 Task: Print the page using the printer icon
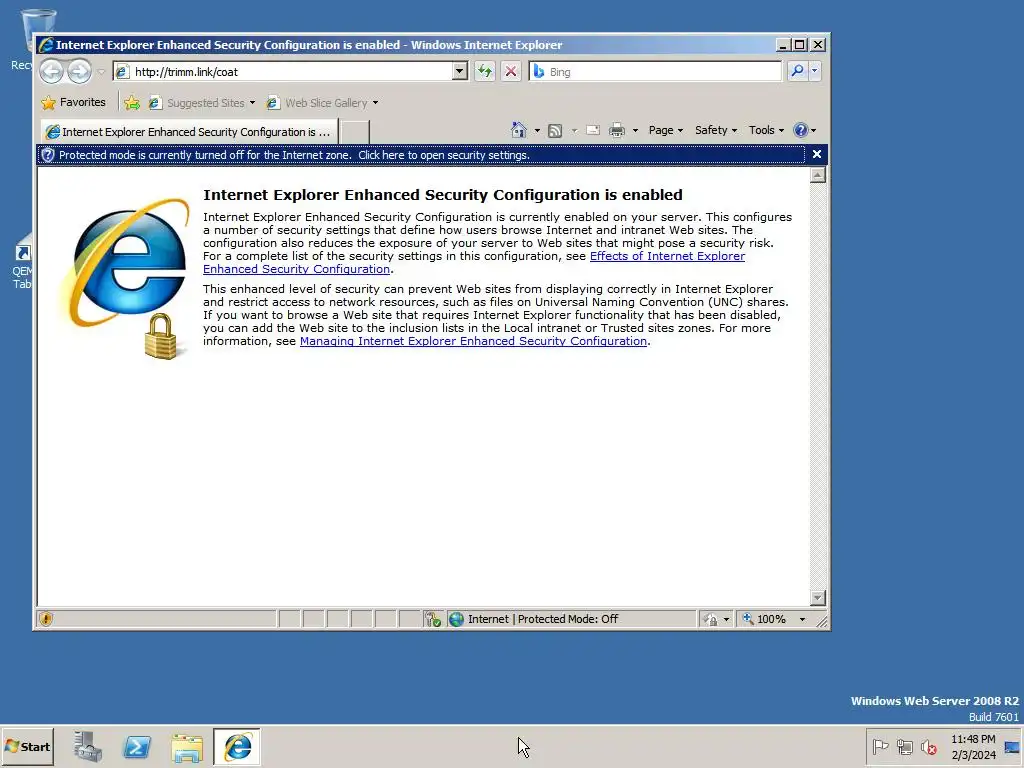click(617, 131)
